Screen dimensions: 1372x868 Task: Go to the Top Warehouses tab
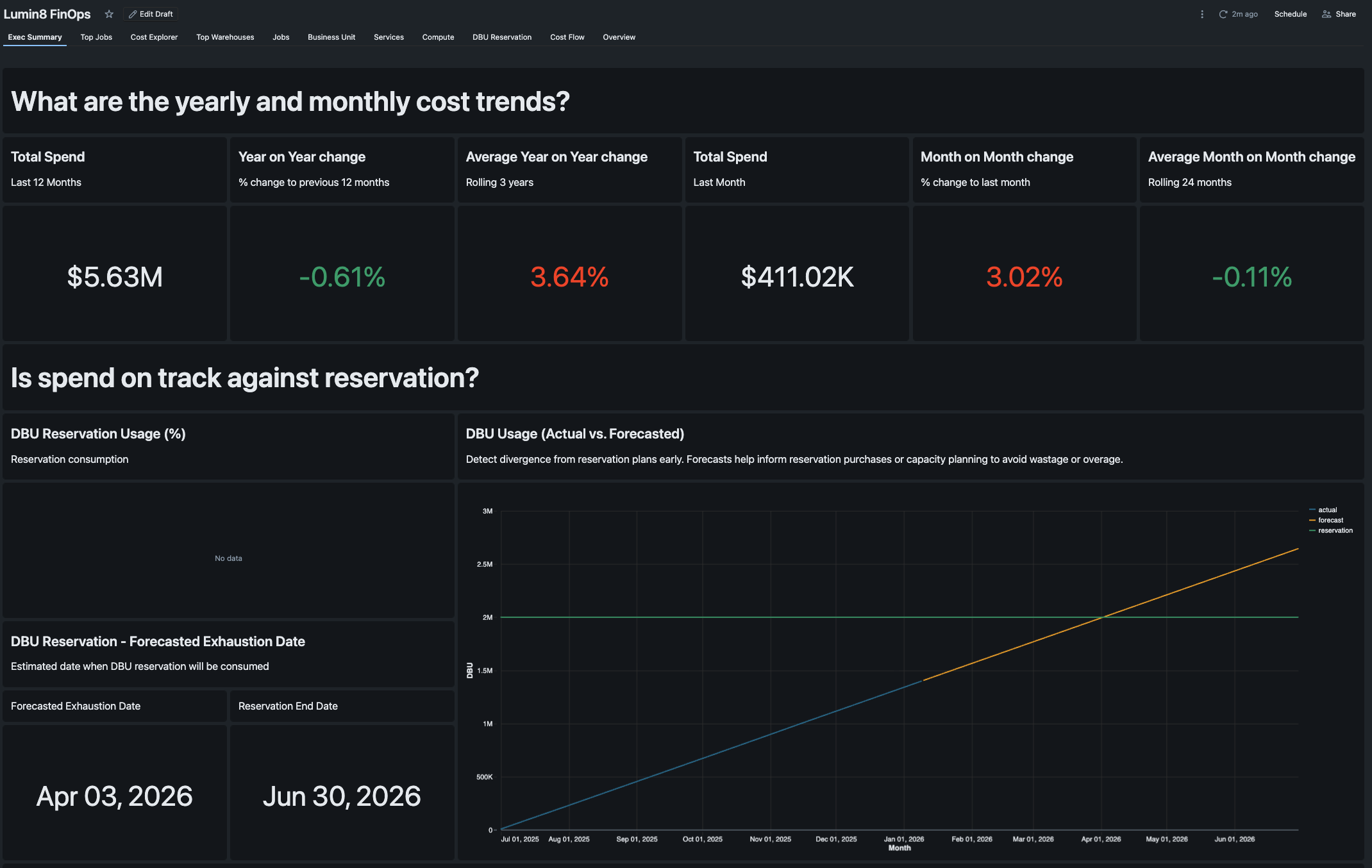pos(225,37)
